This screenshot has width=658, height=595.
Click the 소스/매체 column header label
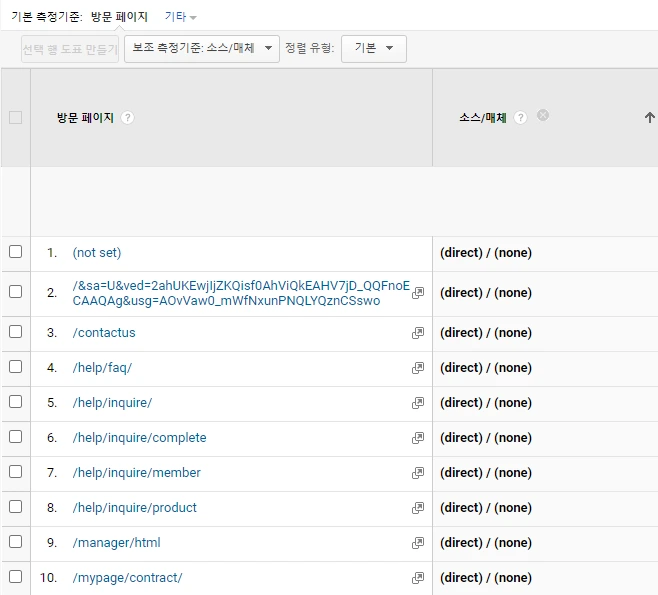pyautogui.click(x=483, y=117)
